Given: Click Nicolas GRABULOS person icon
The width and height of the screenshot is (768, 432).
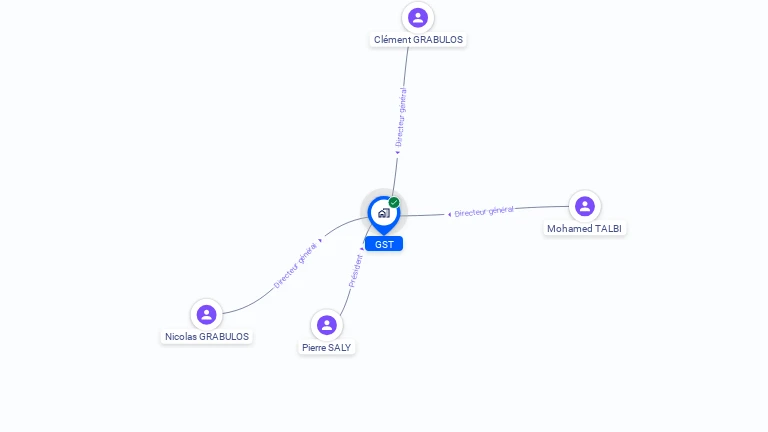Looking at the screenshot, I should (207, 314).
